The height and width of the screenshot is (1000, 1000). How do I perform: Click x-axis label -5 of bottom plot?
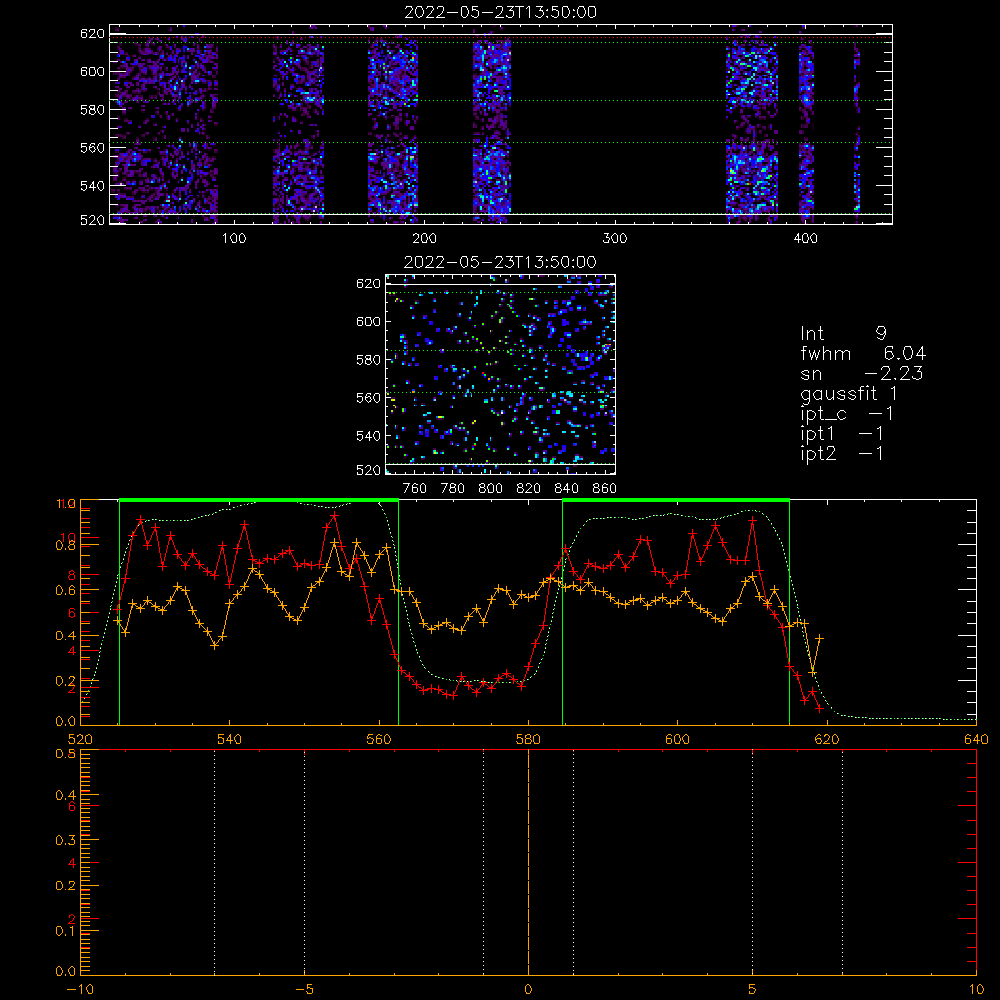point(304,990)
